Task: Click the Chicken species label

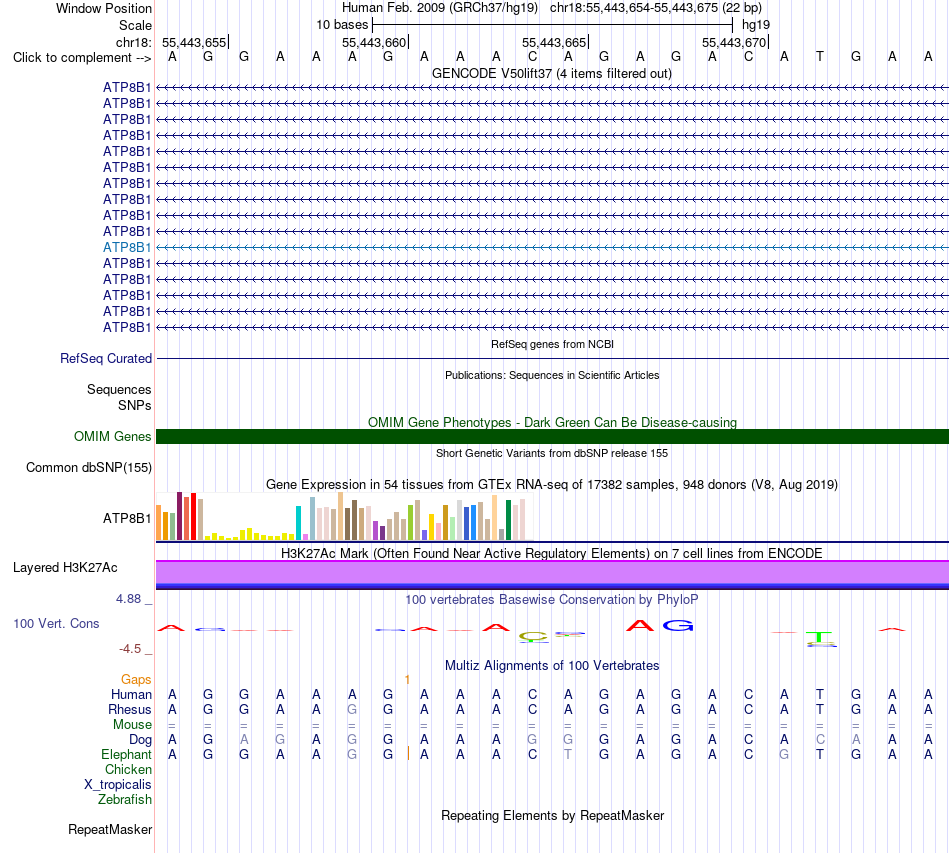Action: click(128, 769)
